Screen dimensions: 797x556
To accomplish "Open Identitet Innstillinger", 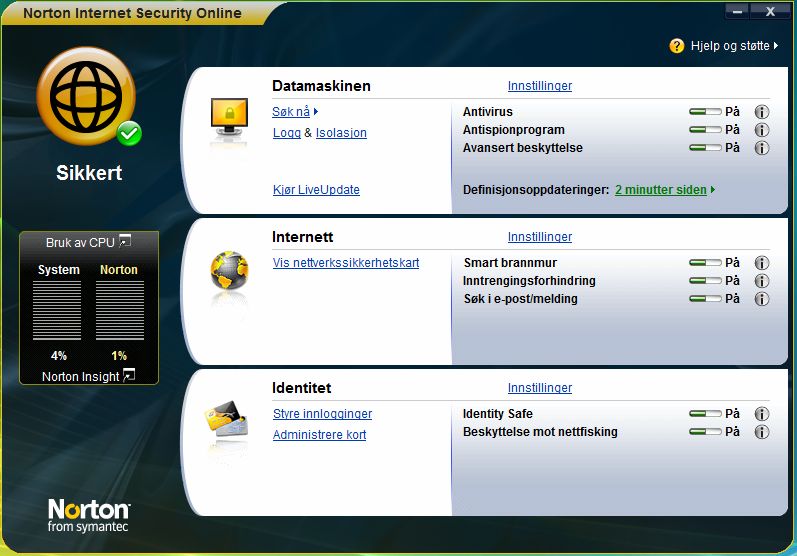I will pyautogui.click(x=540, y=388).
